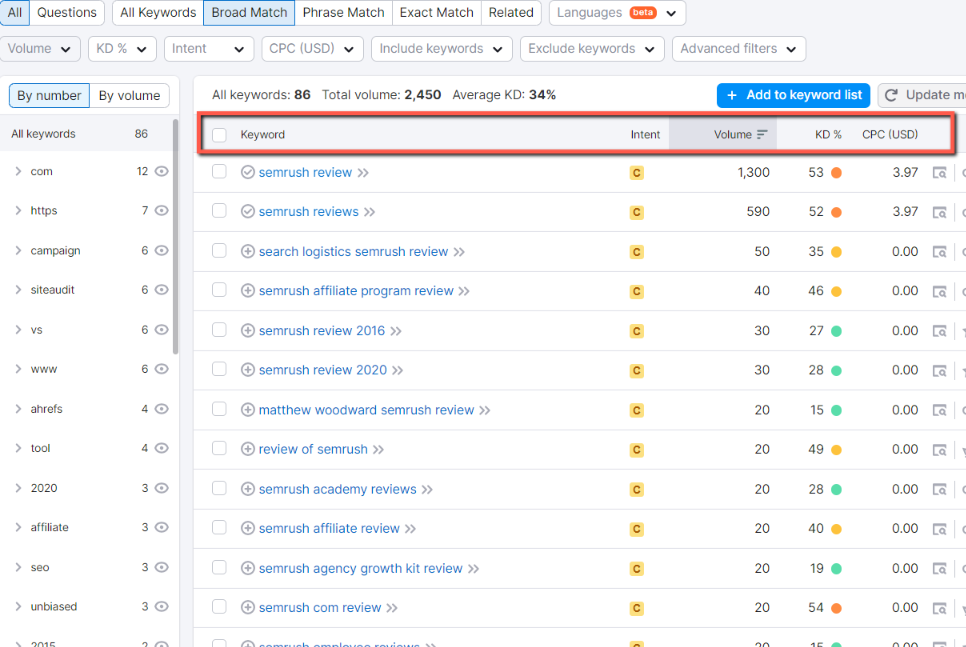Open SERP view icon for semrush review row
Screen dimensions: 966x647
pos(939,173)
